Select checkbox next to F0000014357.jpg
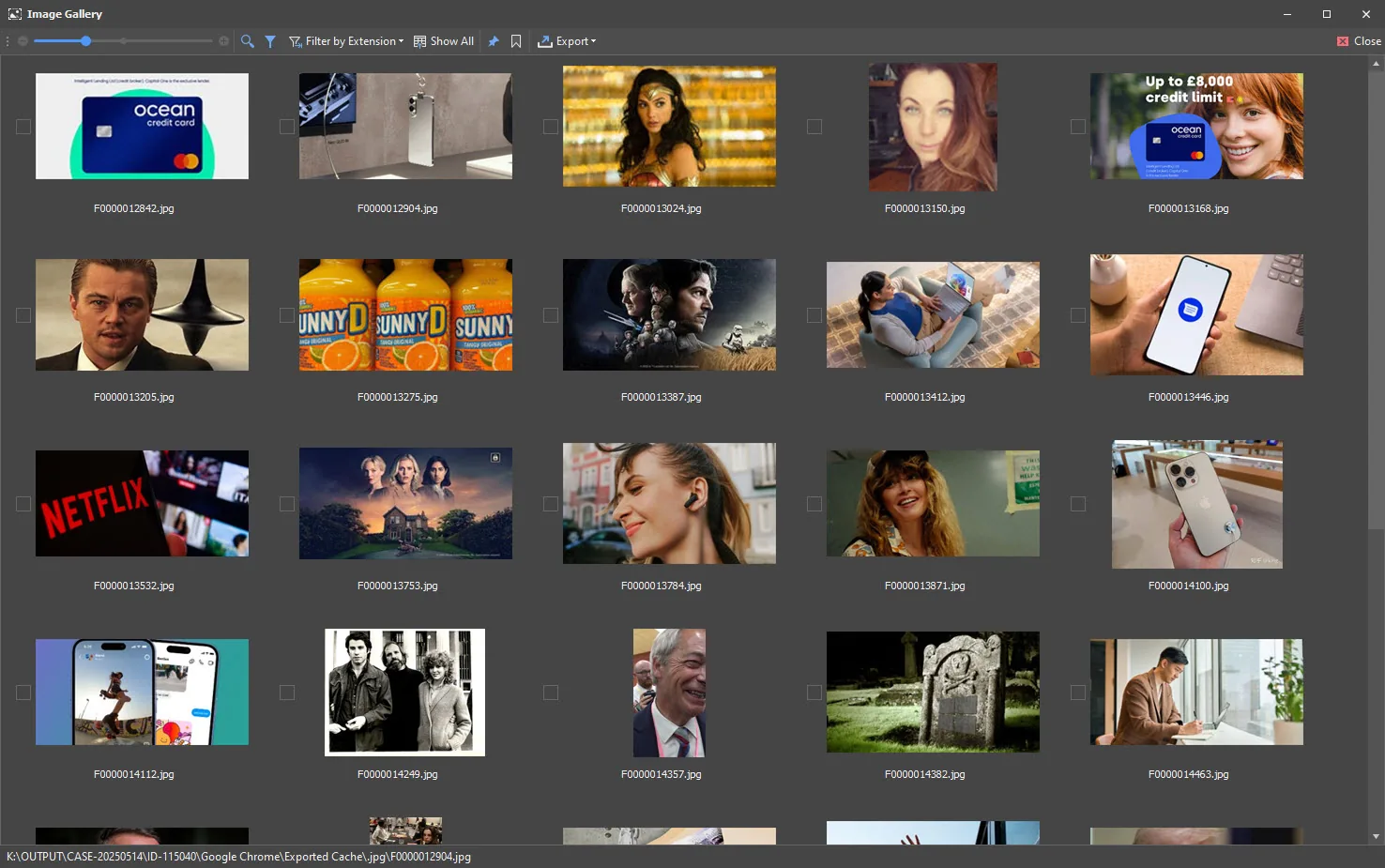1385x868 pixels. pos(551,693)
